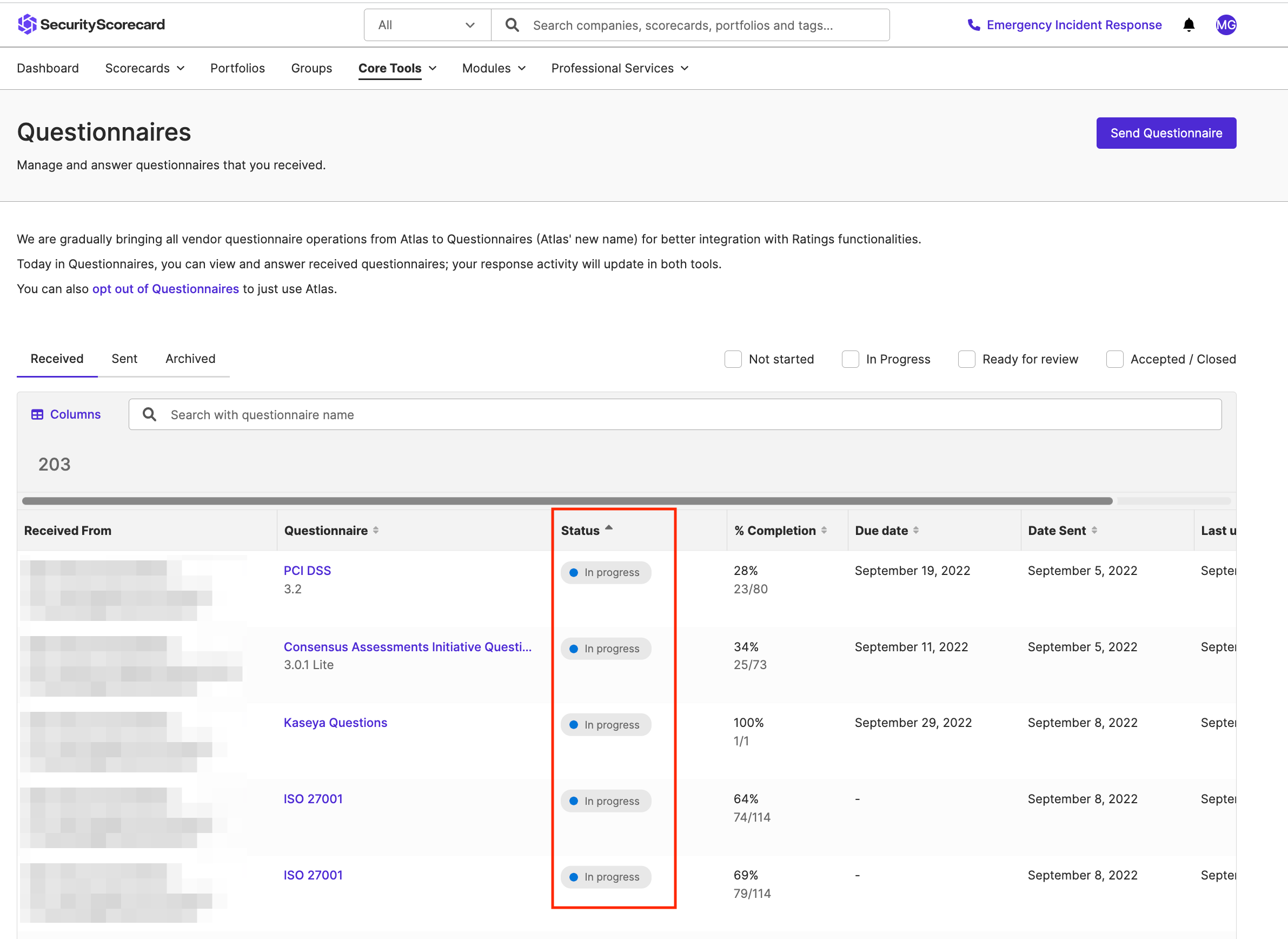This screenshot has height=939, width=1288.
Task: Click the In progress badge for Kaseya Questions
Action: pyautogui.click(x=606, y=725)
